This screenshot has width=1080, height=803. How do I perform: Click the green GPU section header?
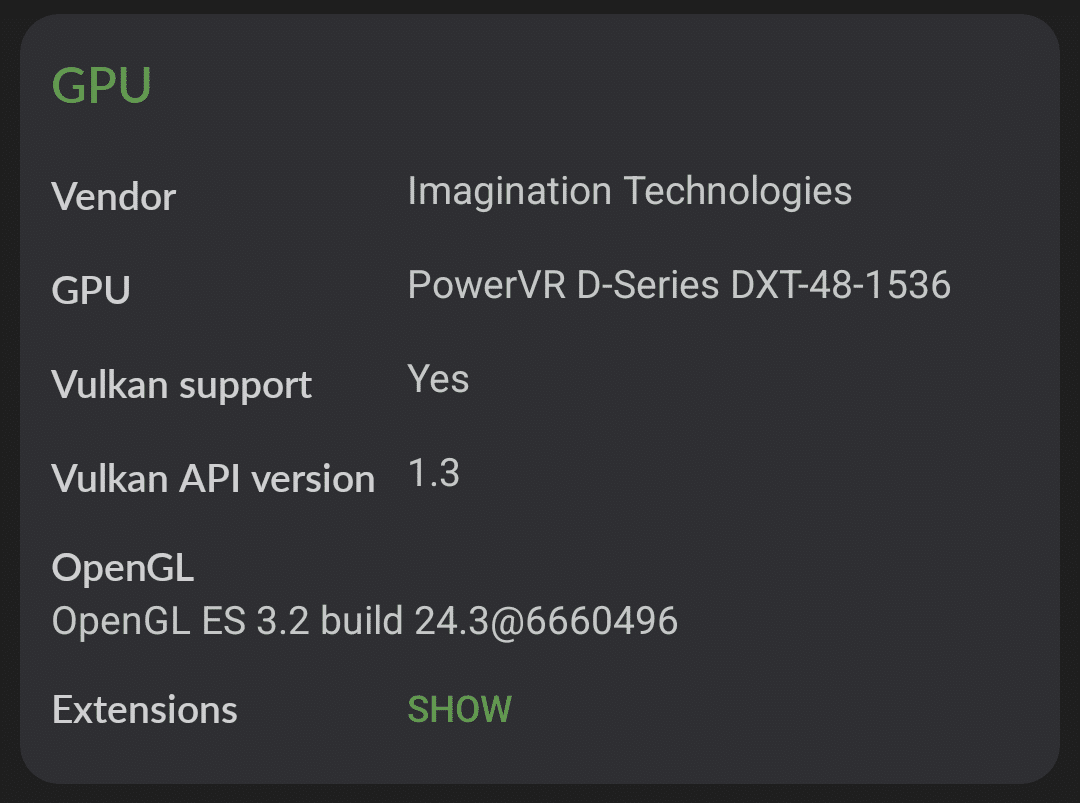coord(101,85)
